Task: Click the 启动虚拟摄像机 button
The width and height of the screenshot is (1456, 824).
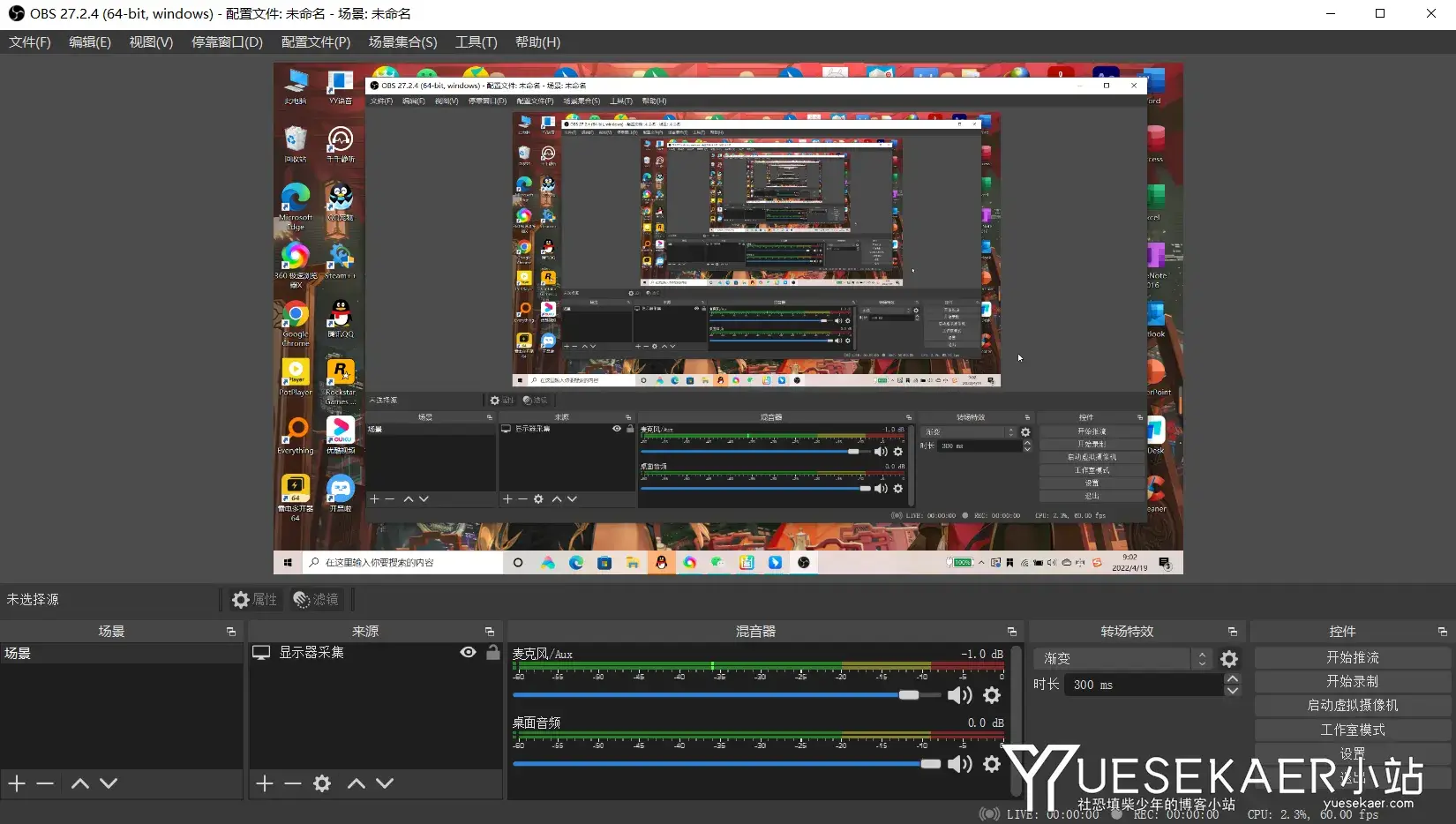Action: click(x=1353, y=705)
